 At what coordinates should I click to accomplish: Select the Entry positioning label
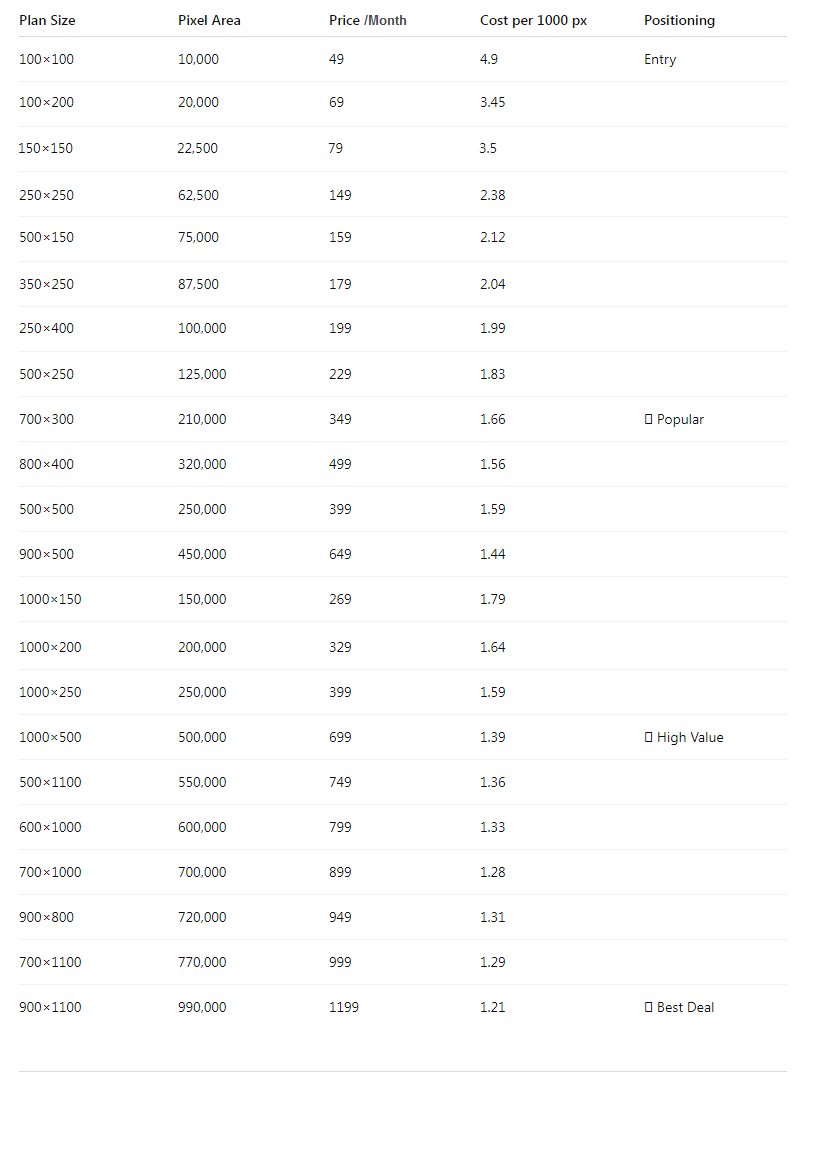[x=660, y=60]
